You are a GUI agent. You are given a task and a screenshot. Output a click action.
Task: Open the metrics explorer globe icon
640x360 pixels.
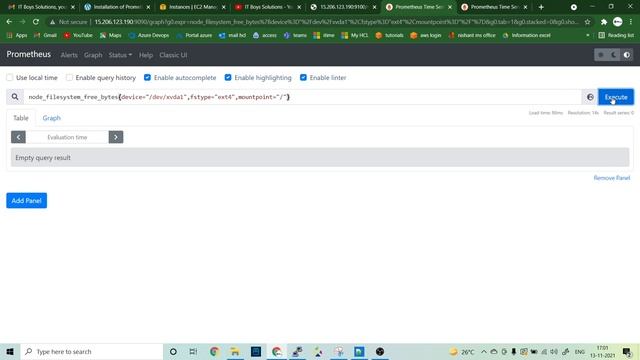pyautogui.click(x=590, y=97)
